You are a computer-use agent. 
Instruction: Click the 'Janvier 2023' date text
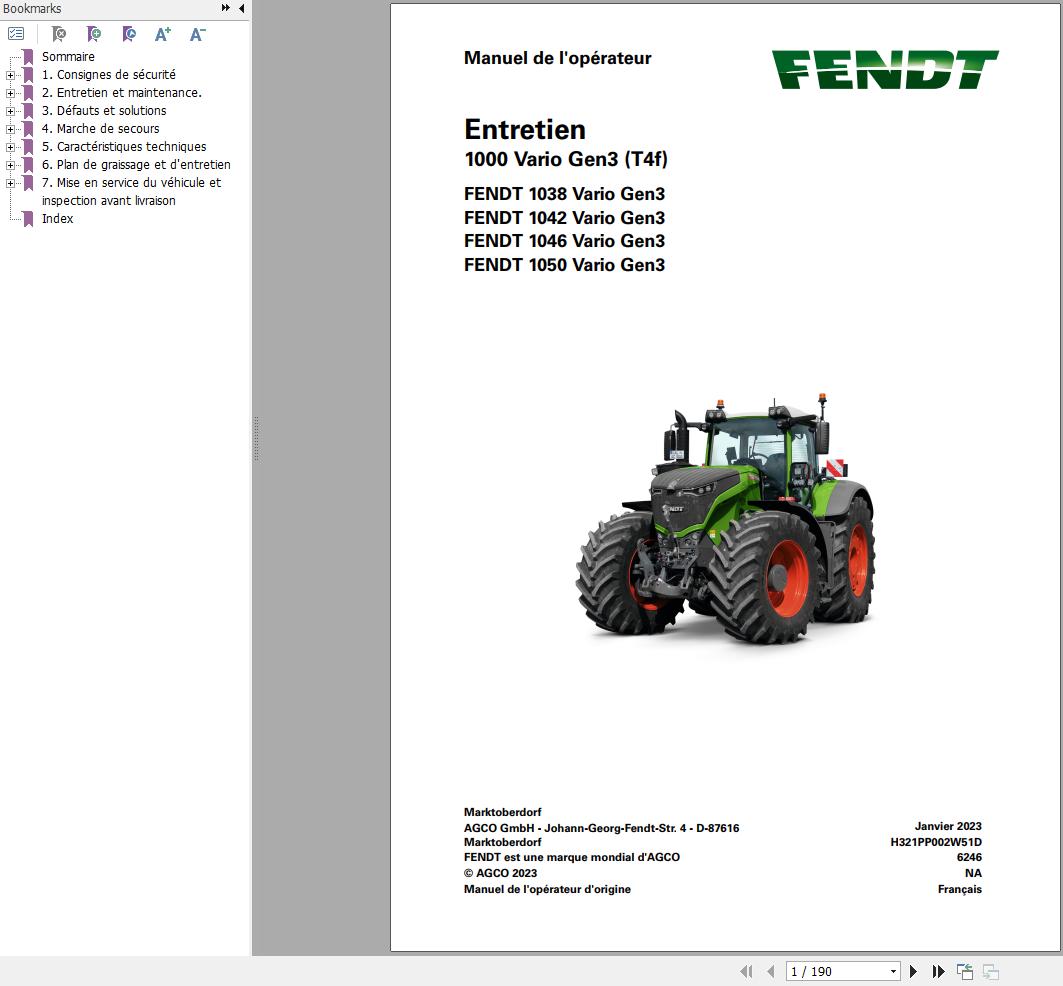click(x=948, y=826)
